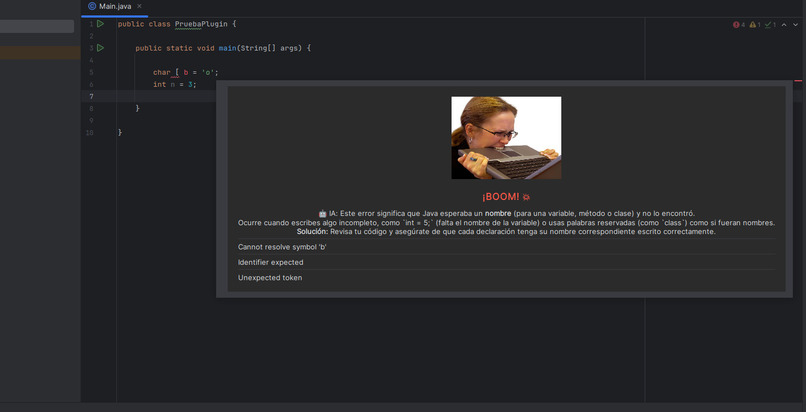Viewport: 806px width, 412px height.
Task: Click line number 7 in gutter
Action: click(91, 96)
